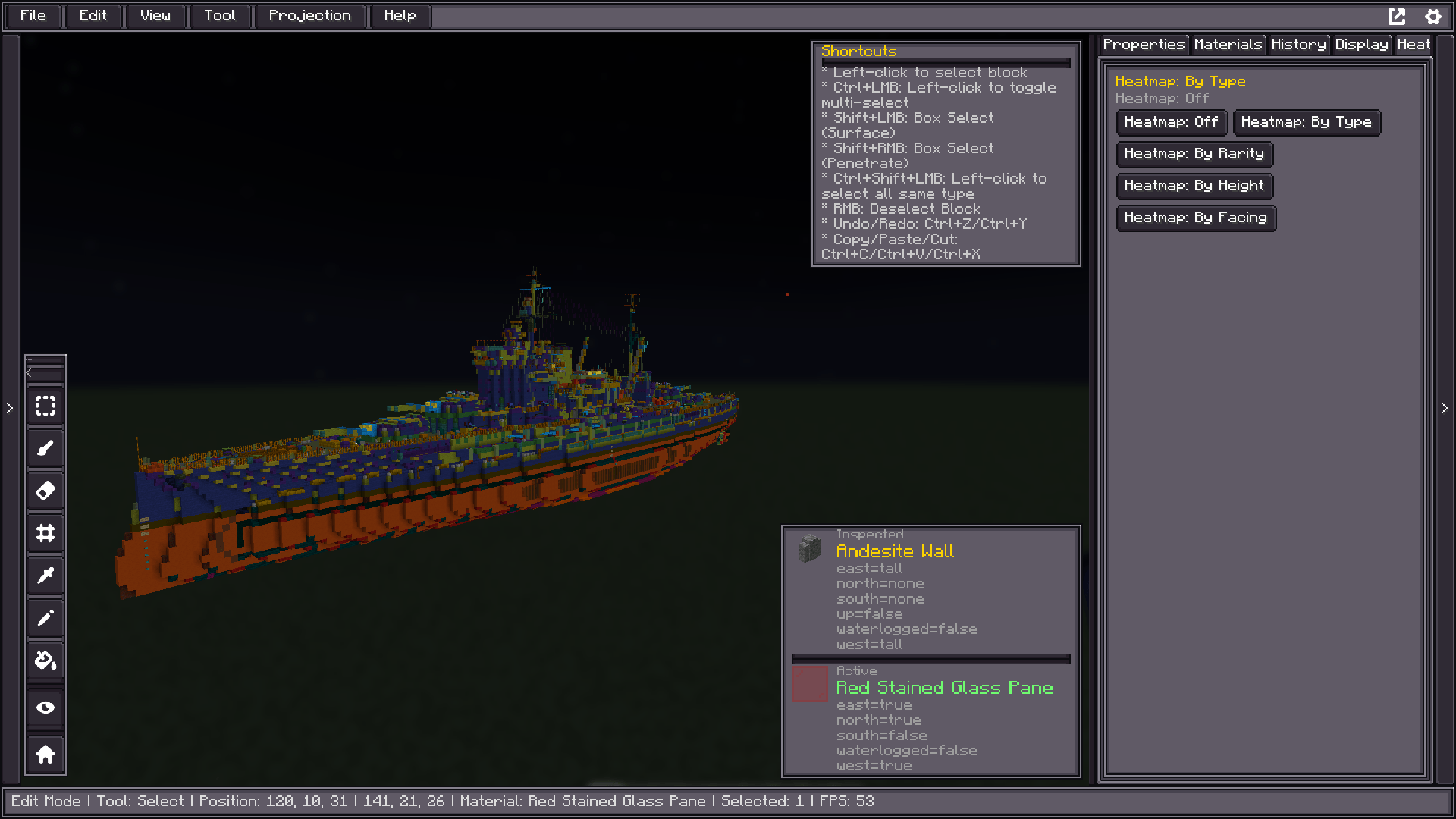Click 'waterlogged=false' under Andesite Wall
The width and height of the screenshot is (1456, 819).
(x=906, y=629)
